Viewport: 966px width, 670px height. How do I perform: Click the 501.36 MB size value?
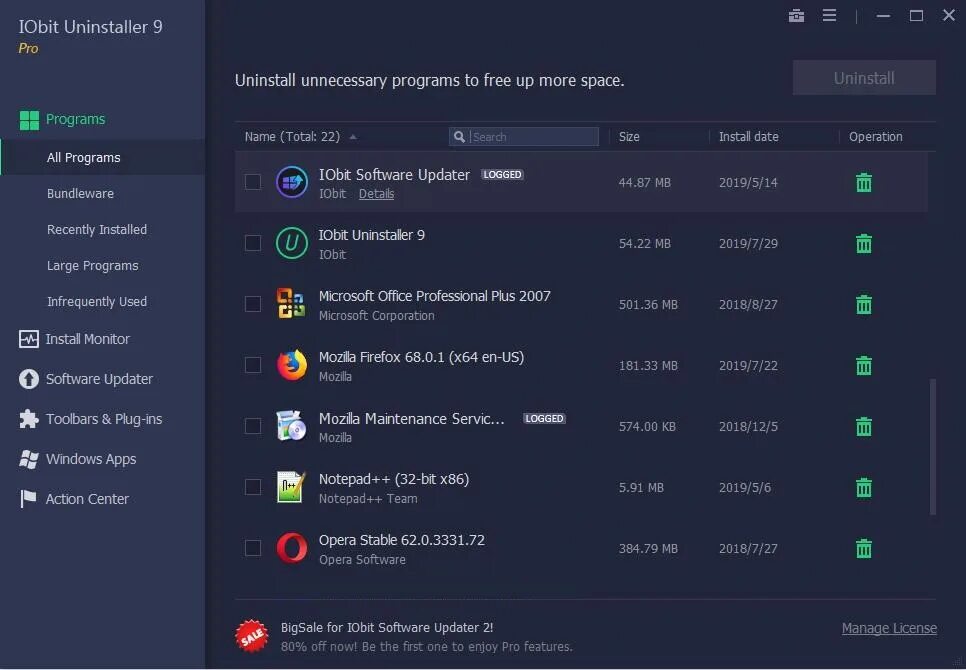coord(648,305)
